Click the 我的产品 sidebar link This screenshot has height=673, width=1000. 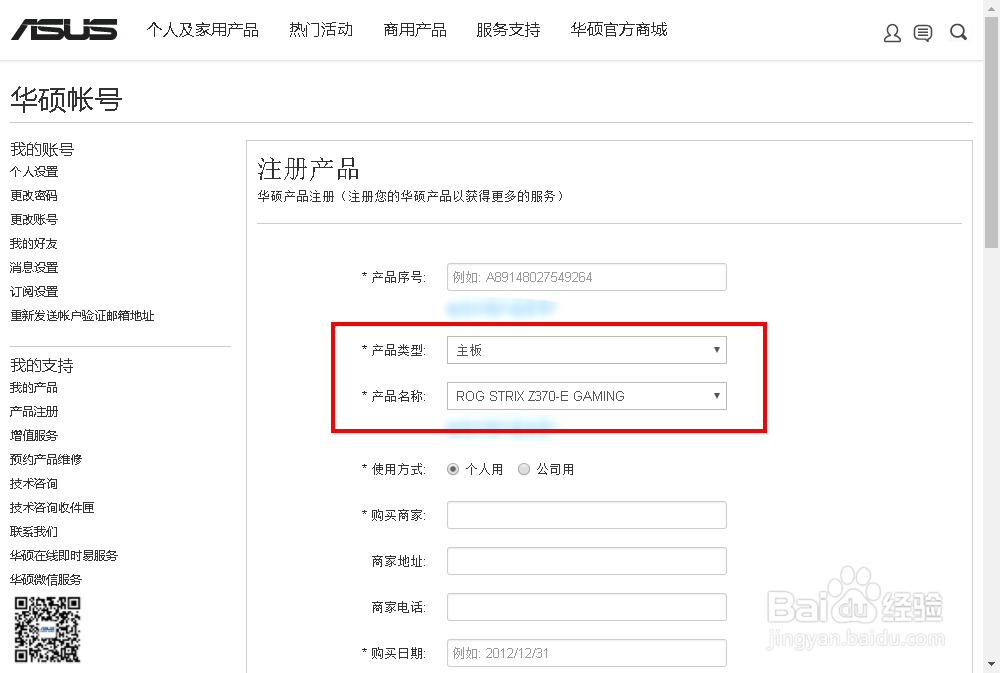32,387
